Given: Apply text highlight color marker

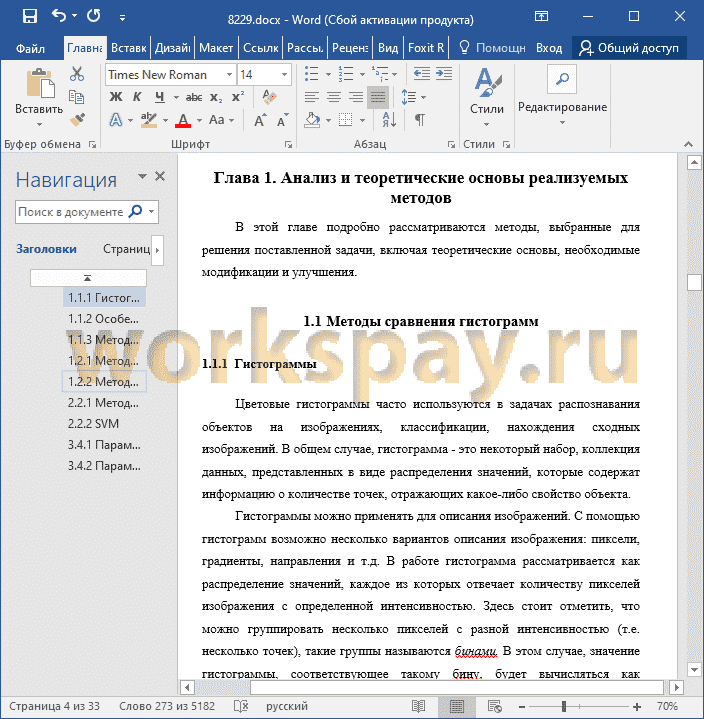Looking at the screenshot, I should [149, 121].
